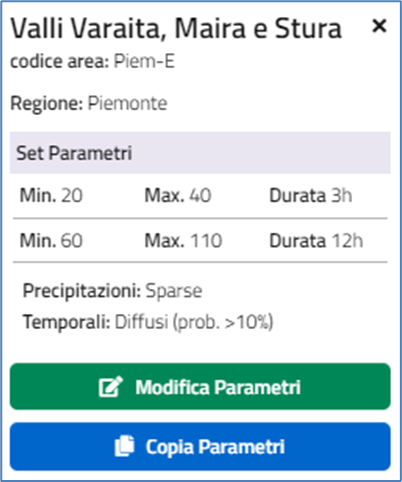402x482 pixels.
Task: Select the first parameter row
Action: 200,196
